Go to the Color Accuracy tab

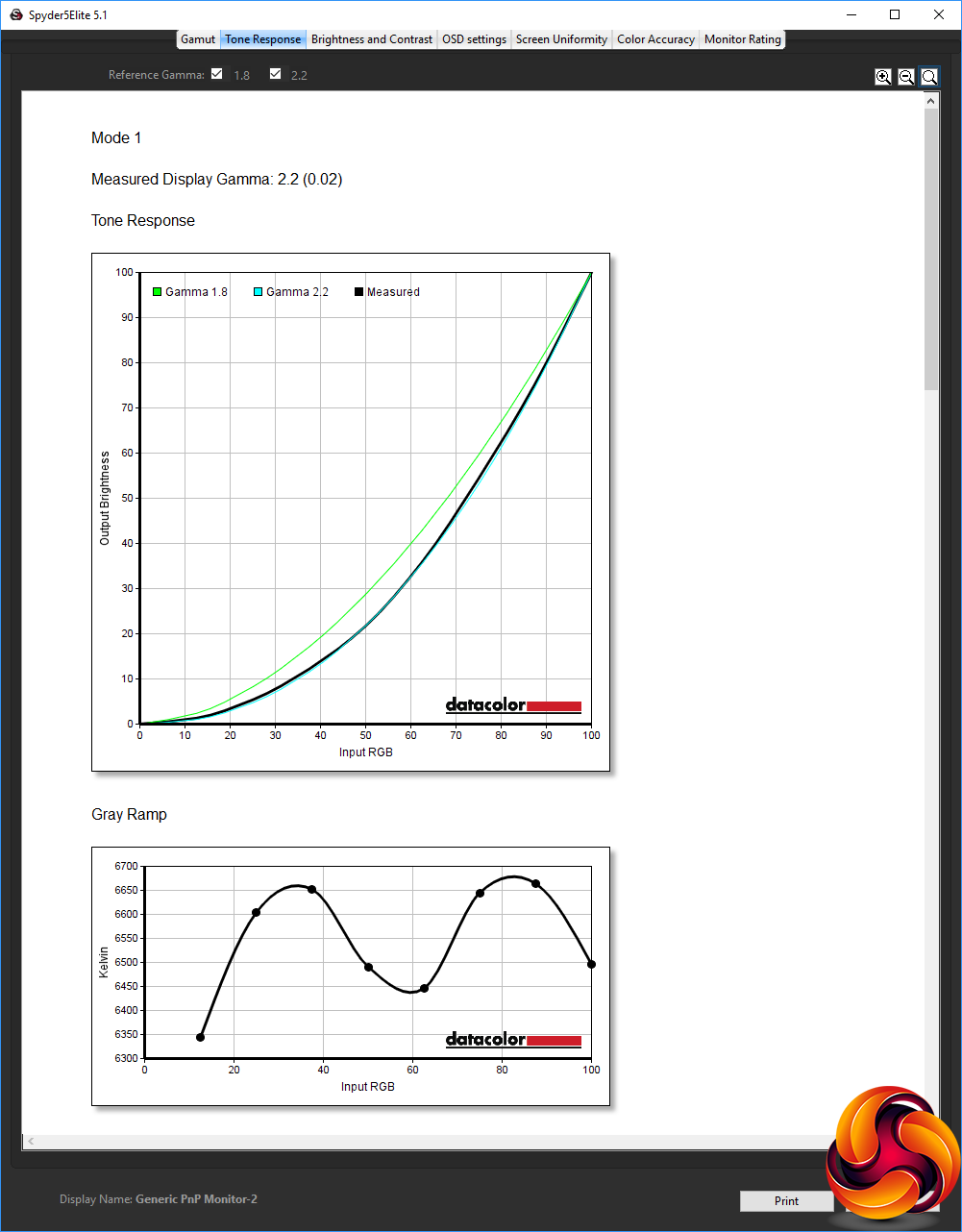coord(655,39)
